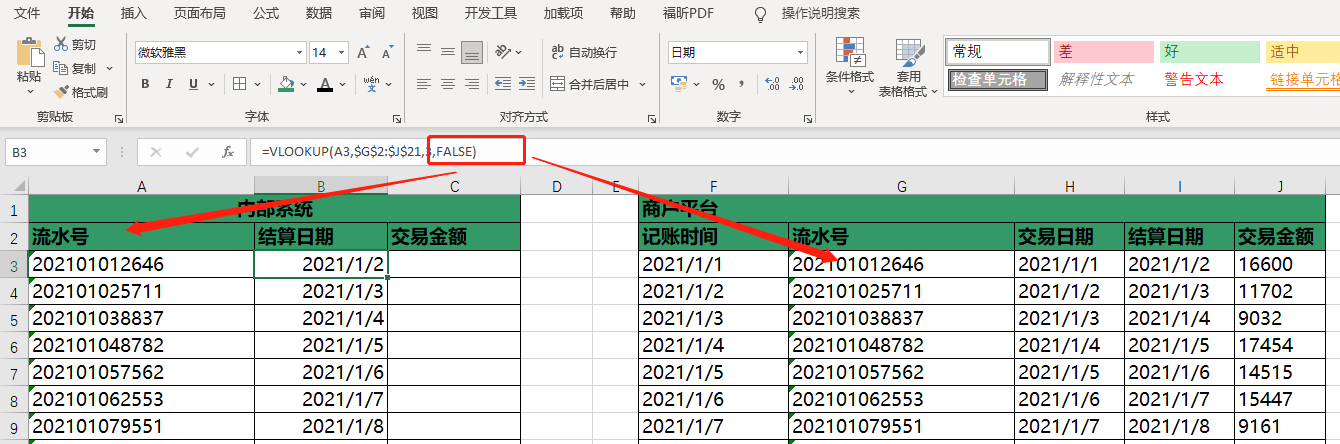The image size is (1340, 444).
Task: Toggle bottom align for cell content
Action: pos(472,52)
